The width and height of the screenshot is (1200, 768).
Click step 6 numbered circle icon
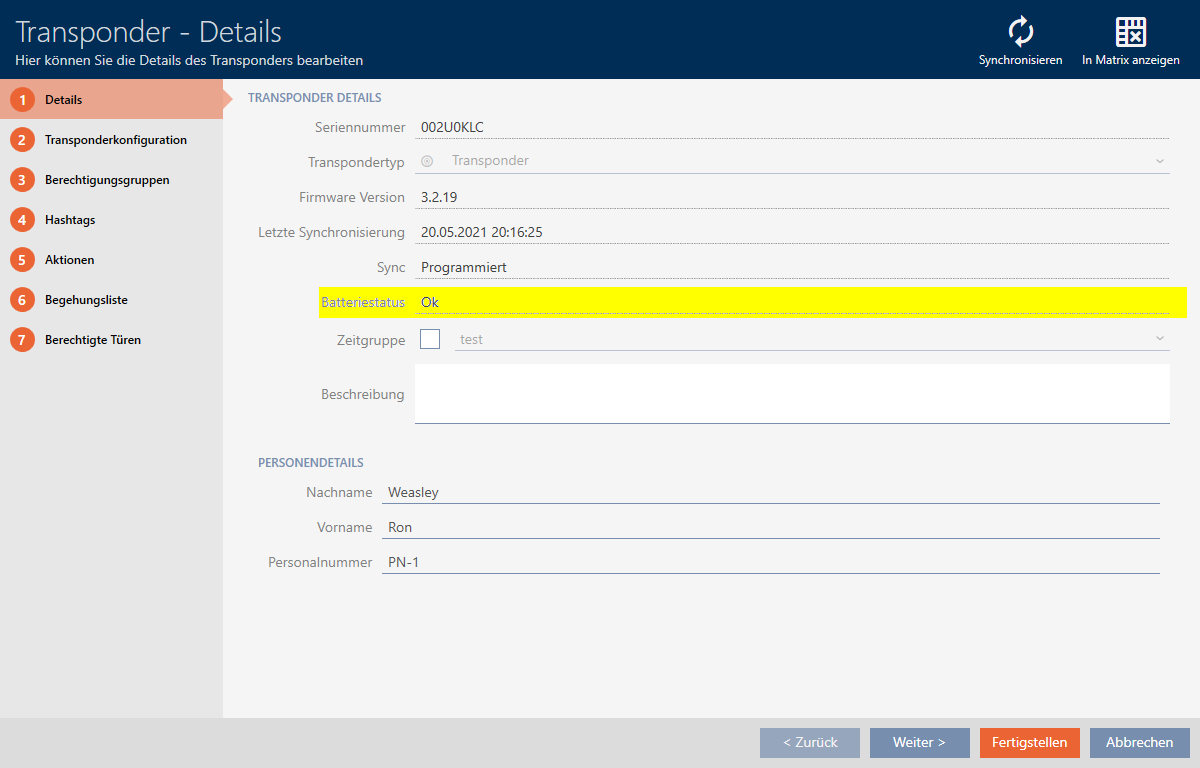(22, 300)
